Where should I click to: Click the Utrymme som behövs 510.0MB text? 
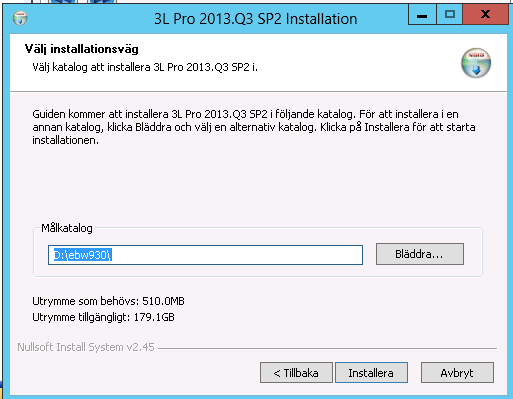108,301
